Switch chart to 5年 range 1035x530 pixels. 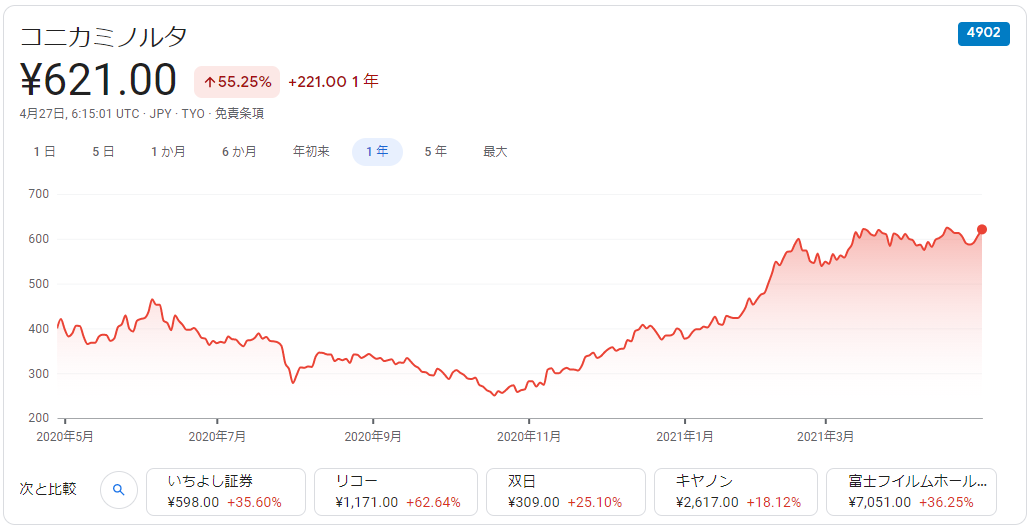click(x=436, y=152)
